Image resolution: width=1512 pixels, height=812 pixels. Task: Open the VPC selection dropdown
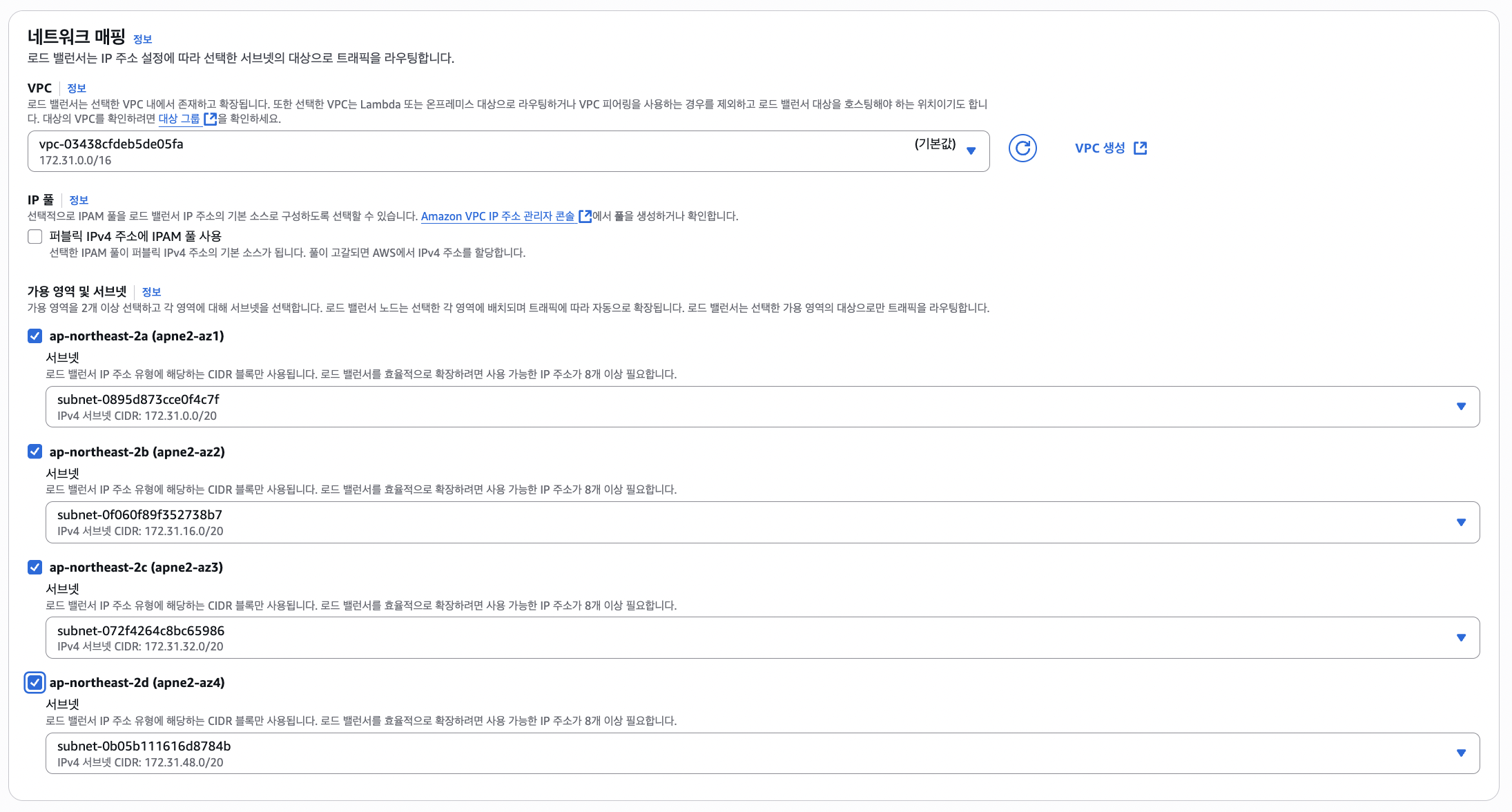click(971, 151)
